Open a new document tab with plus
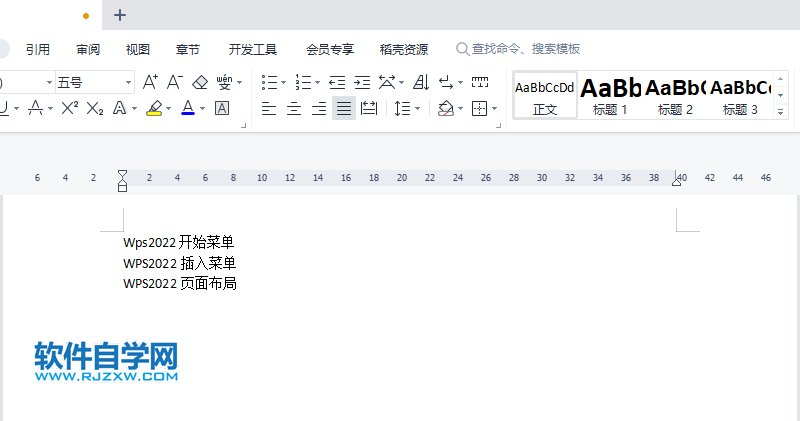The width and height of the screenshot is (800, 421). [x=120, y=15]
